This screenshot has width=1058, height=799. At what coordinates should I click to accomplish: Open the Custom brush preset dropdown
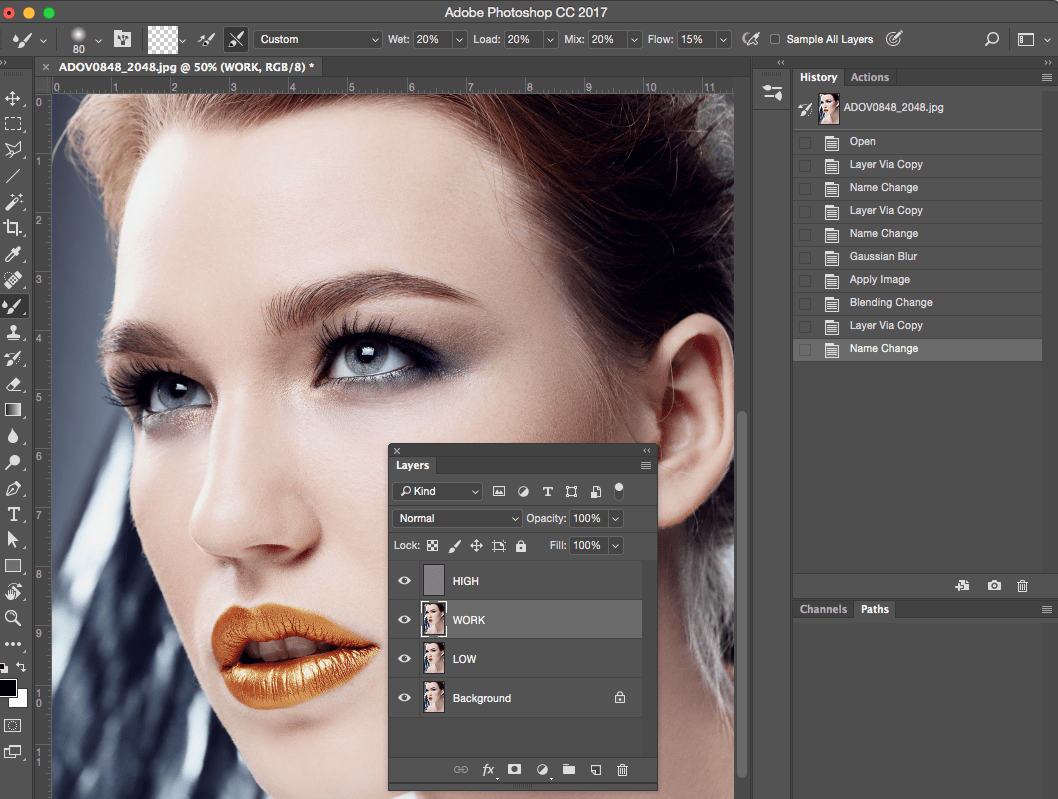317,40
